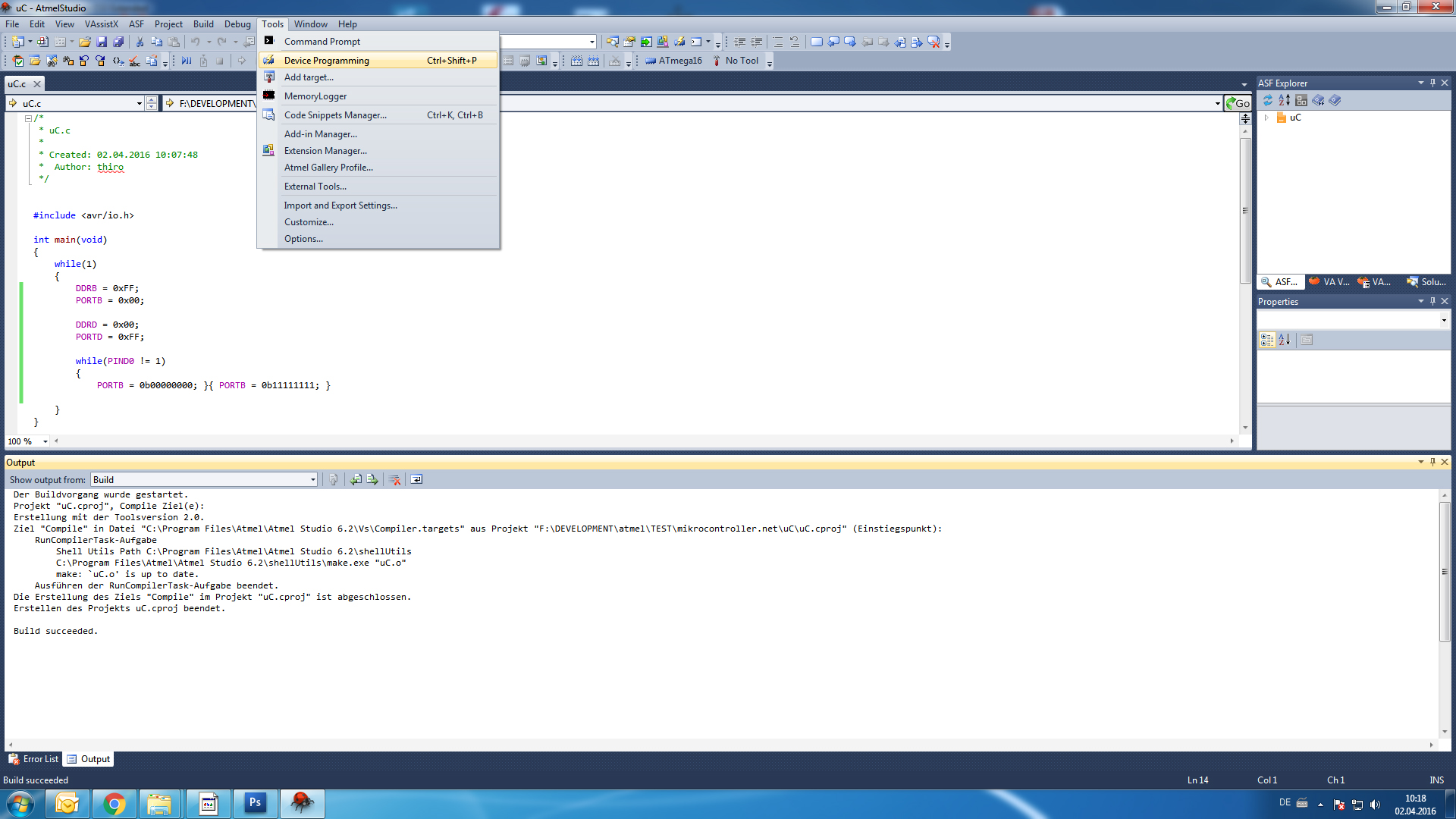Switch to the Output tab
Viewport: 1456px width, 819px height.
tap(89, 759)
